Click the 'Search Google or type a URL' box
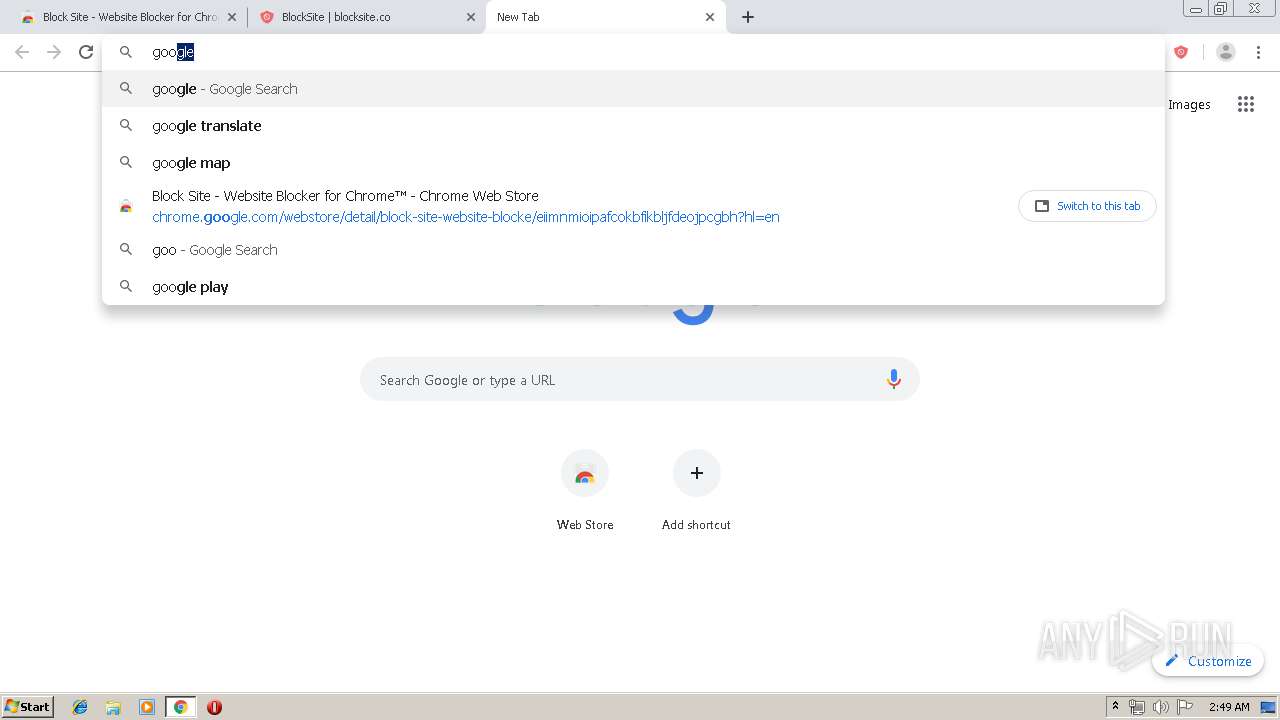The width and height of the screenshot is (1280, 720). pyautogui.click(x=640, y=380)
